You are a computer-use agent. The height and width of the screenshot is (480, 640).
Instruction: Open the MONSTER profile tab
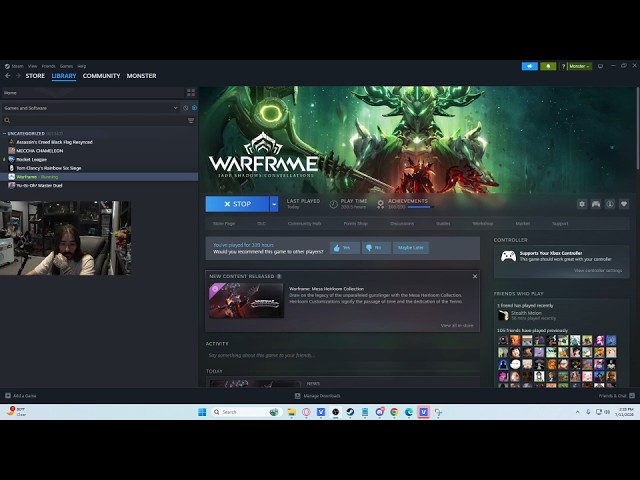point(141,76)
